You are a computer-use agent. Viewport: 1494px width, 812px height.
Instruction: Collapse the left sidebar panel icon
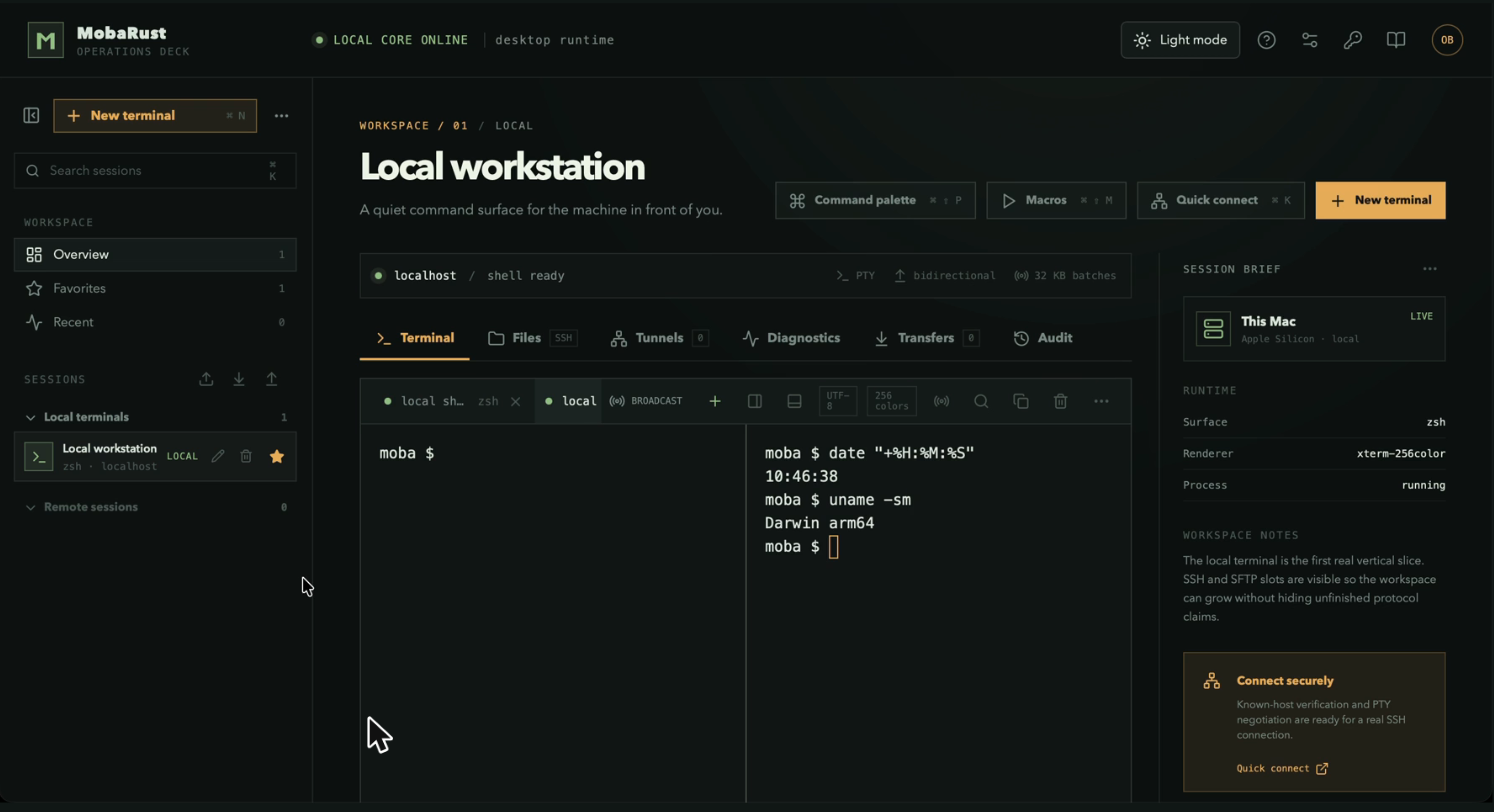pos(31,116)
